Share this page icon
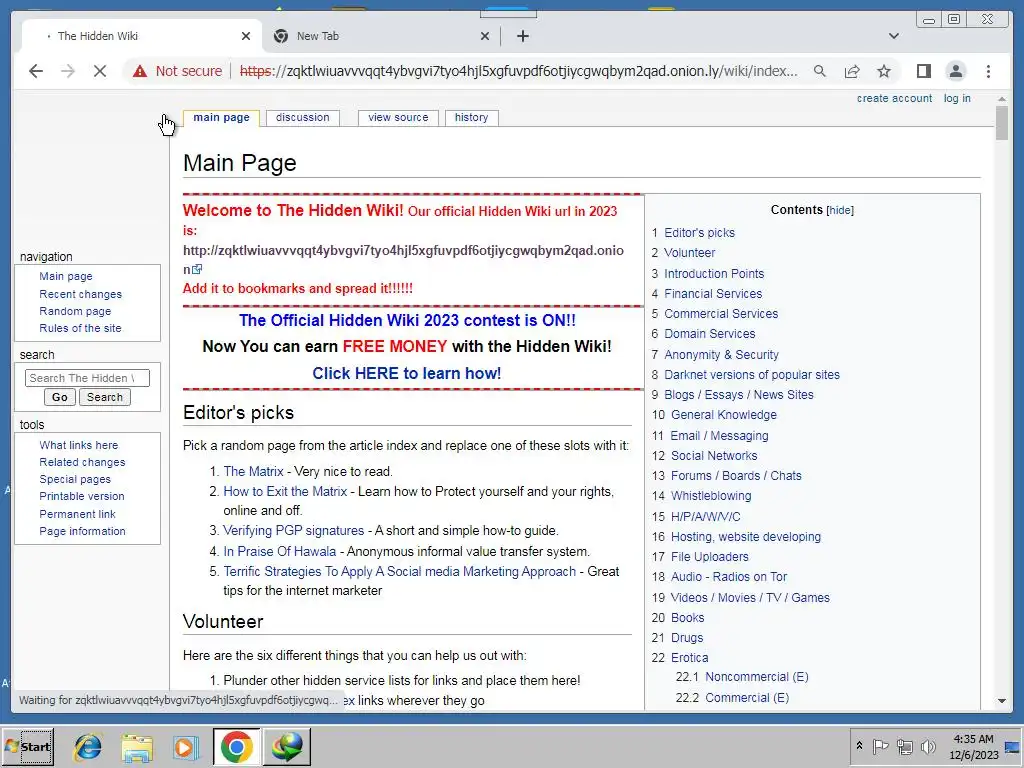 click(x=852, y=71)
